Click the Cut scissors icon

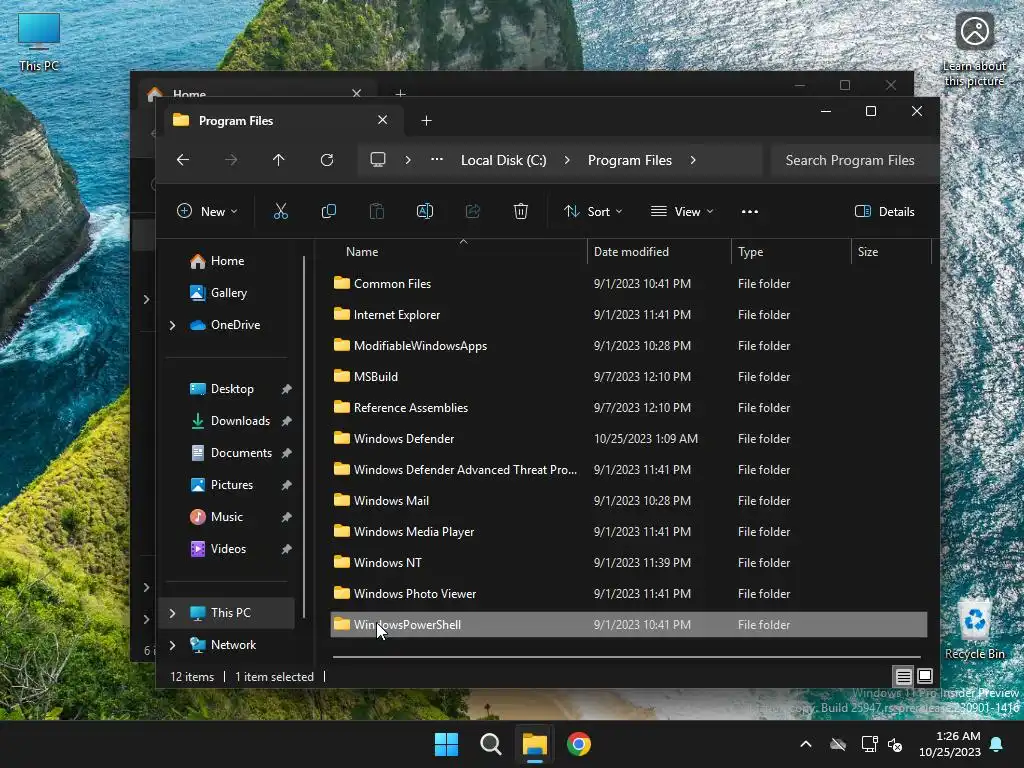click(x=280, y=211)
